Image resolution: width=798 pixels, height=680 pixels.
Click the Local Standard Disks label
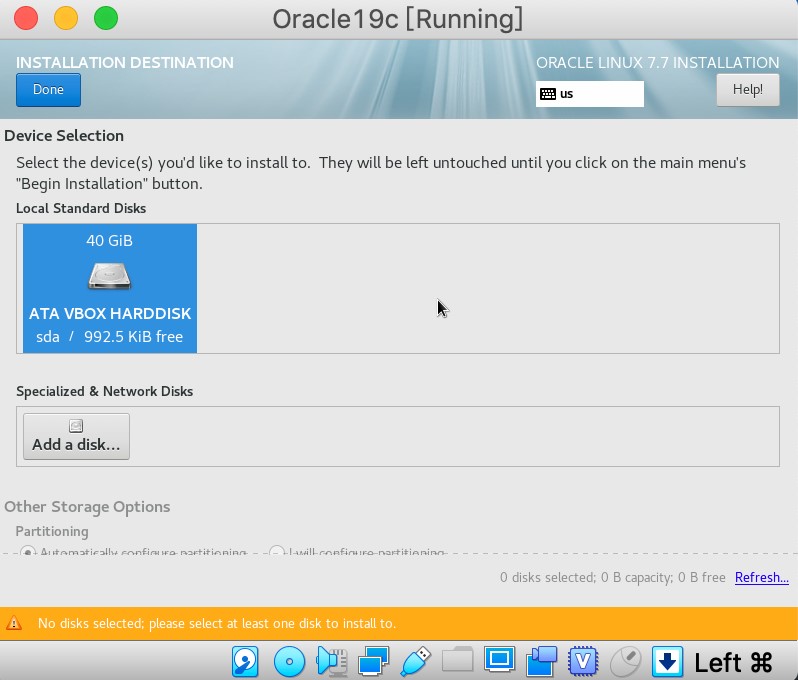81,208
